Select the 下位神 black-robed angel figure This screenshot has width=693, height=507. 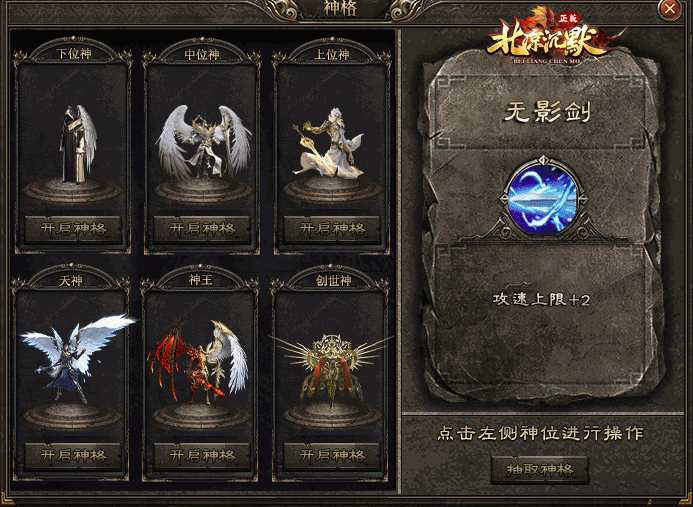[78, 144]
